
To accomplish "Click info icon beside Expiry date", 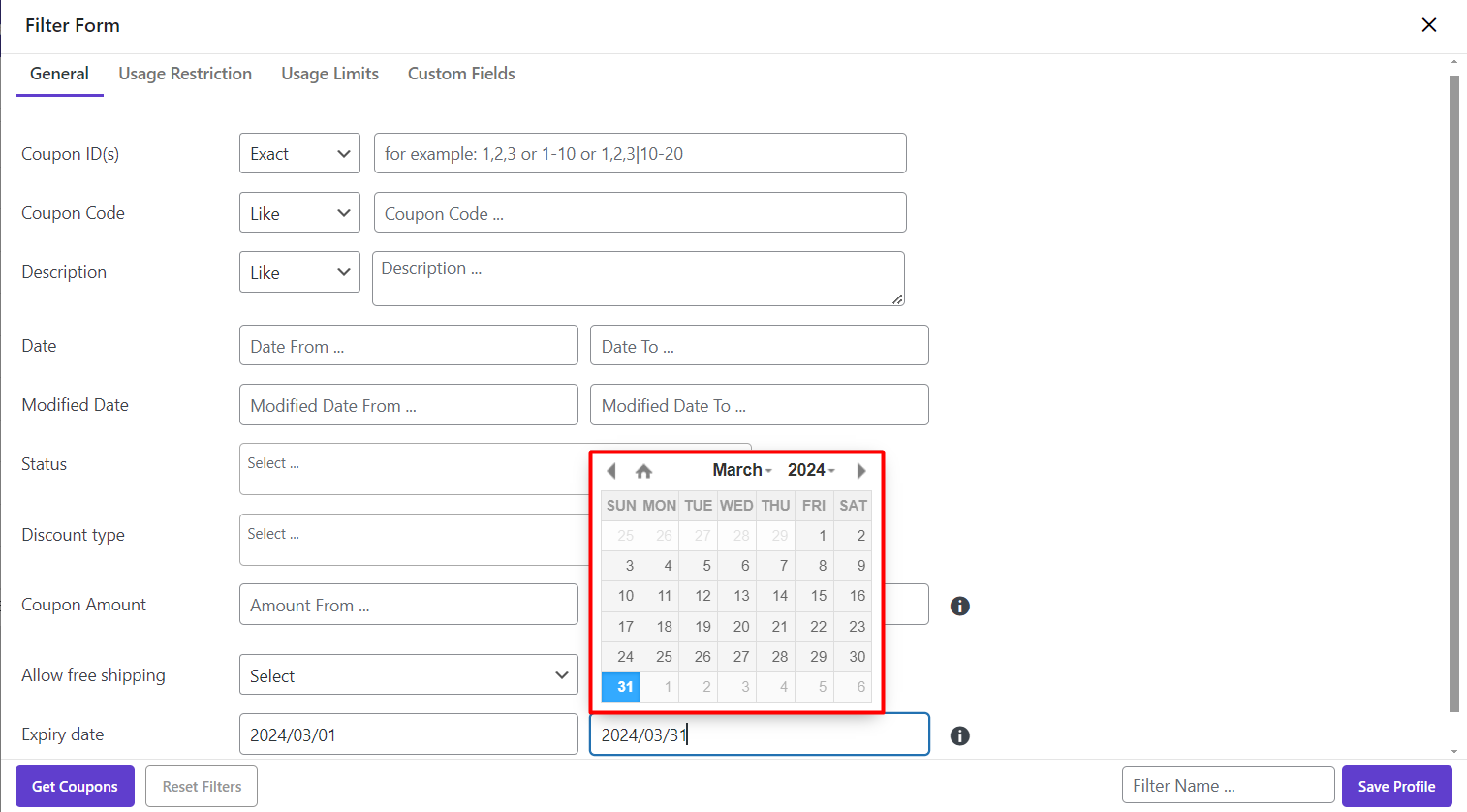I will tap(959, 735).
